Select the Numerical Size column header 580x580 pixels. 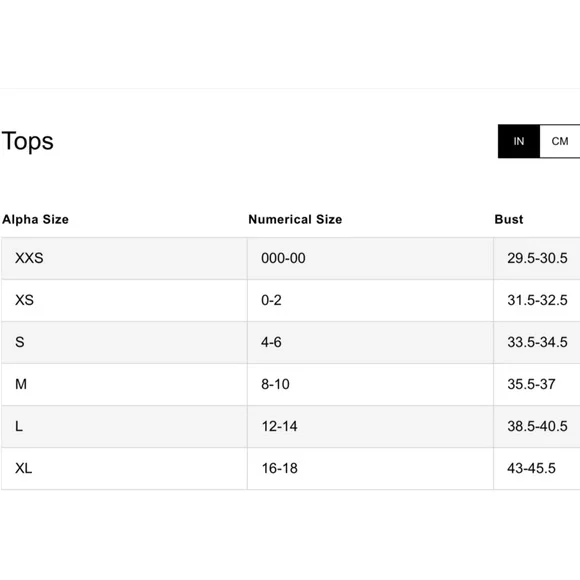[x=295, y=219]
